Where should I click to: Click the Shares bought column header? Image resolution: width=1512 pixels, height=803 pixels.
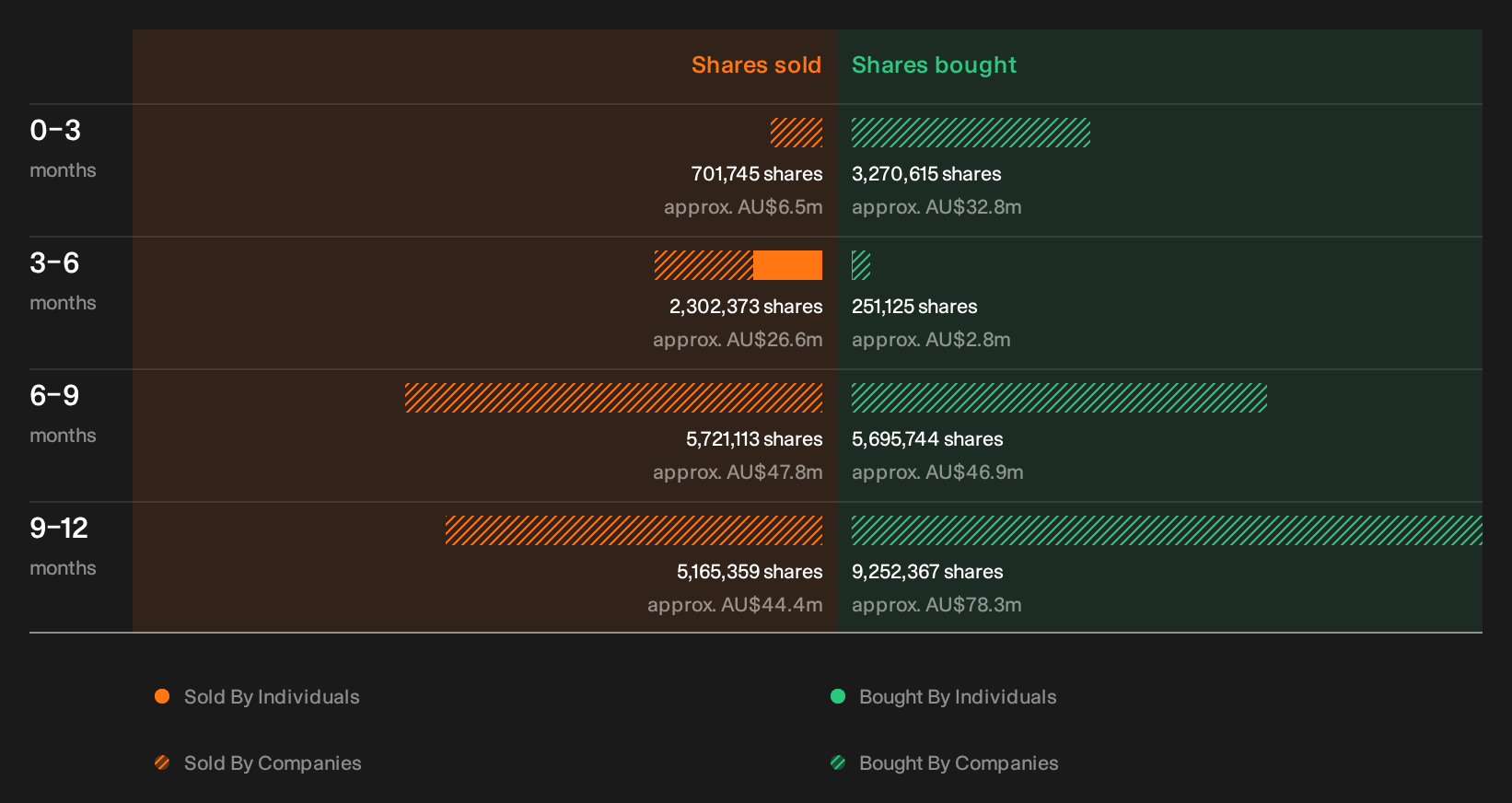[934, 65]
